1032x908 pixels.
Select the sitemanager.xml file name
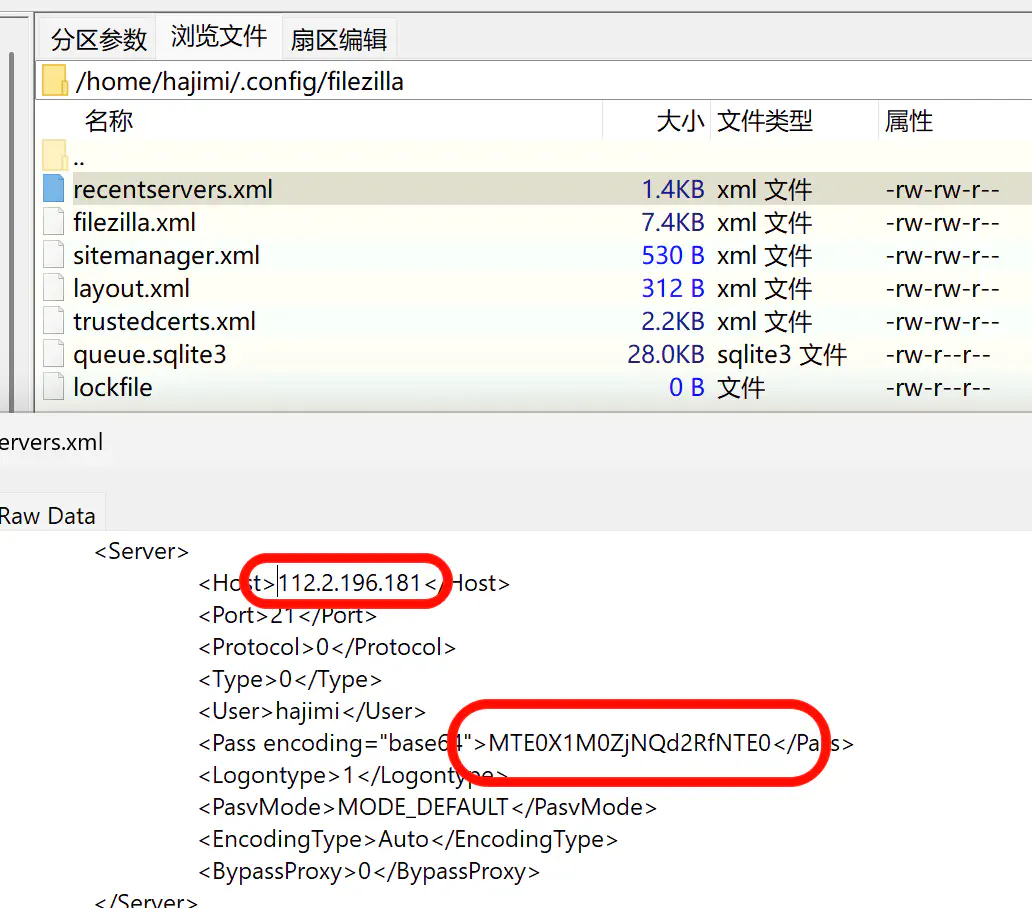coord(166,255)
